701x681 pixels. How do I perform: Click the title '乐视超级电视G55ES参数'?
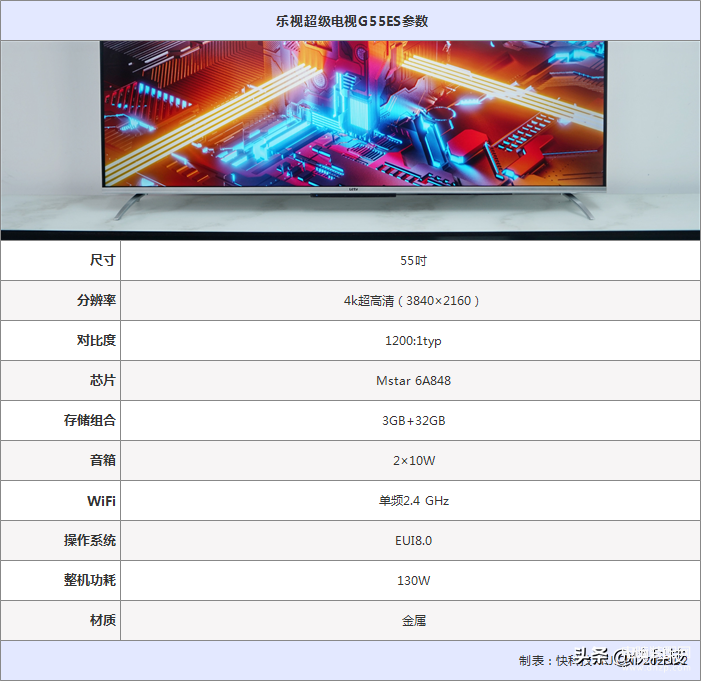tap(352, 21)
